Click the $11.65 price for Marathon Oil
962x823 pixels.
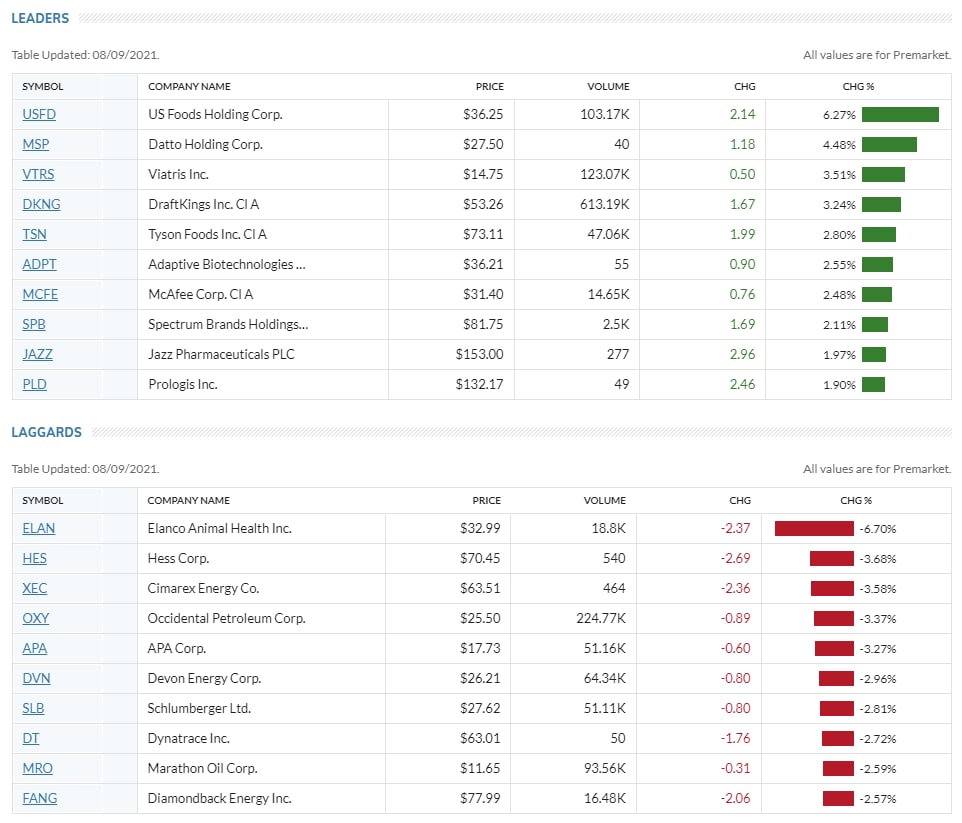pyautogui.click(x=480, y=769)
